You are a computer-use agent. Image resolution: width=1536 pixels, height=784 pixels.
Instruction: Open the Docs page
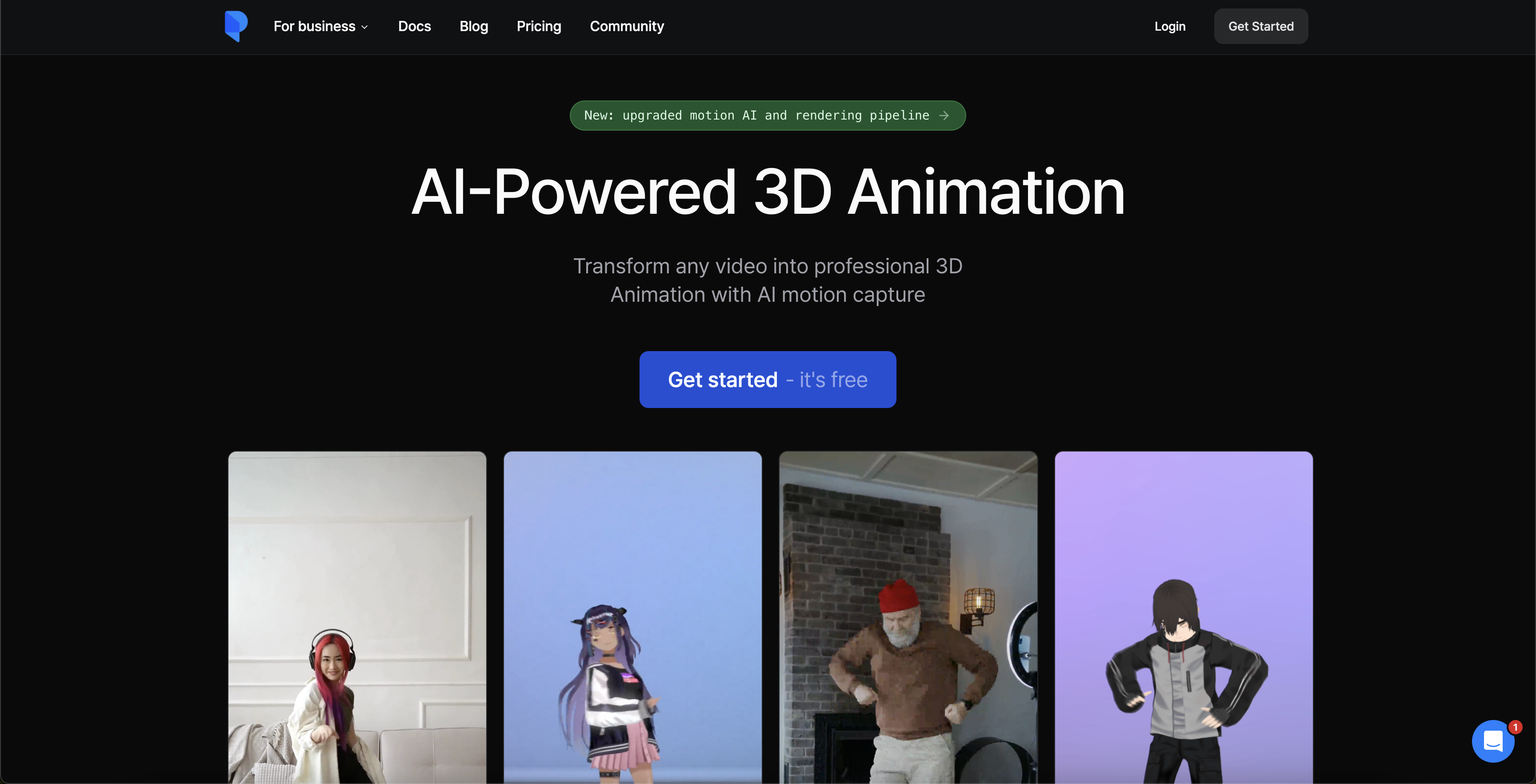point(414,26)
